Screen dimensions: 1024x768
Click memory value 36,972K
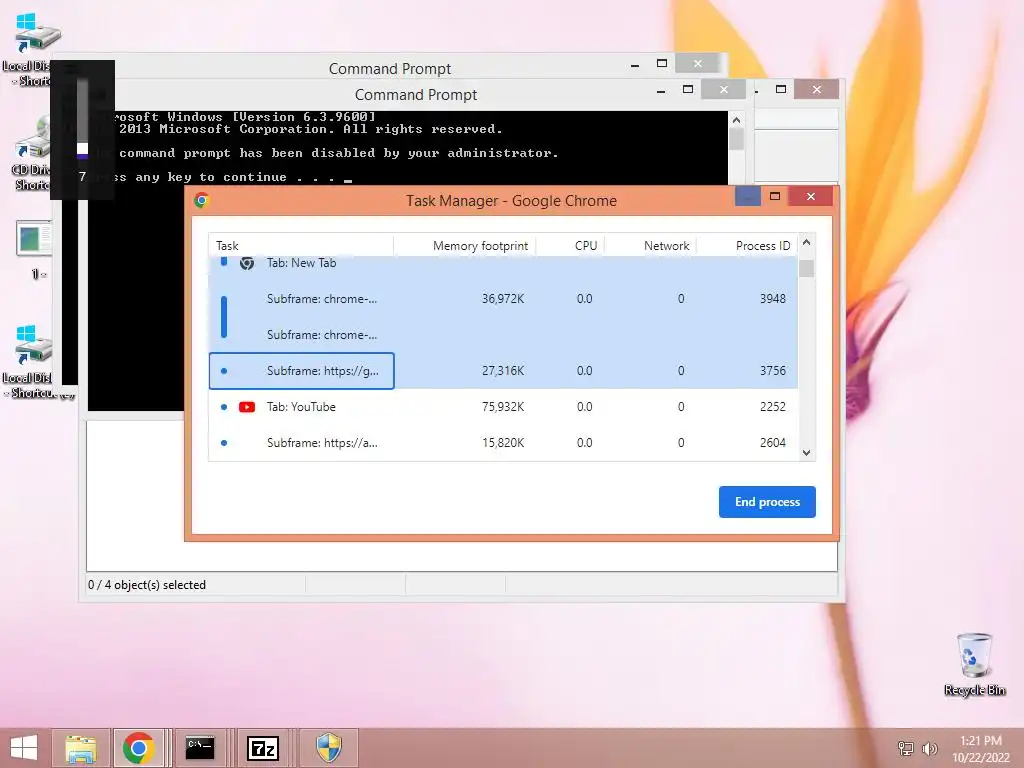click(x=503, y=299)
